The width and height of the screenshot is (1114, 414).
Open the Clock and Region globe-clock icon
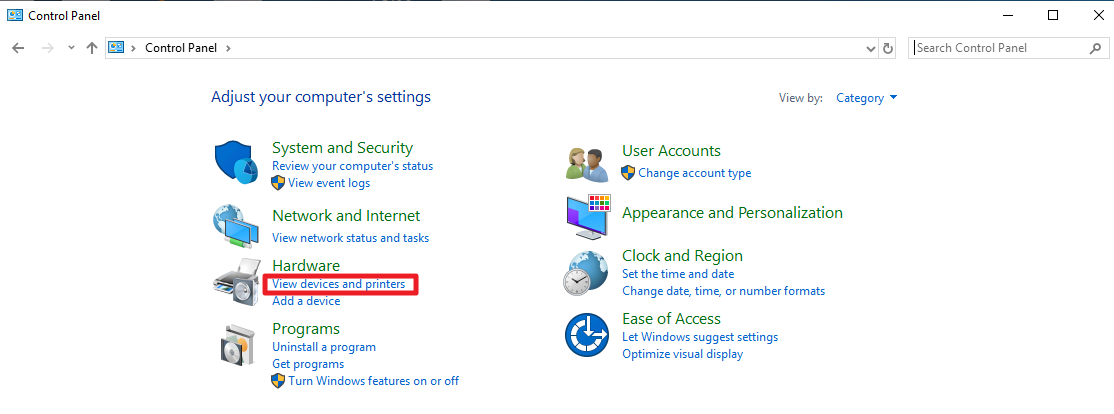point(587,273)
